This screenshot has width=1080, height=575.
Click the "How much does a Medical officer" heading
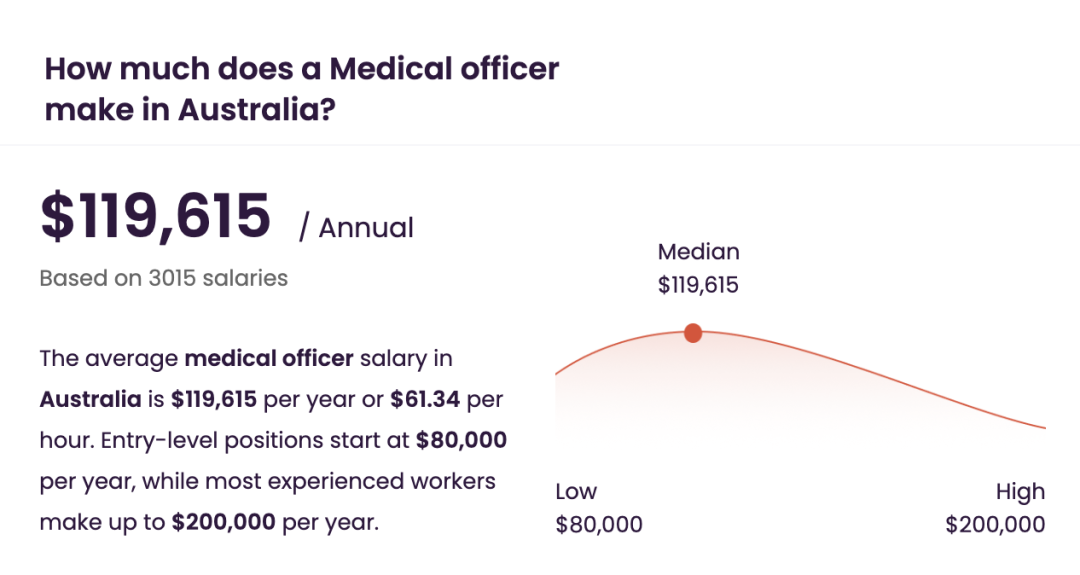(x=302, y=69)
